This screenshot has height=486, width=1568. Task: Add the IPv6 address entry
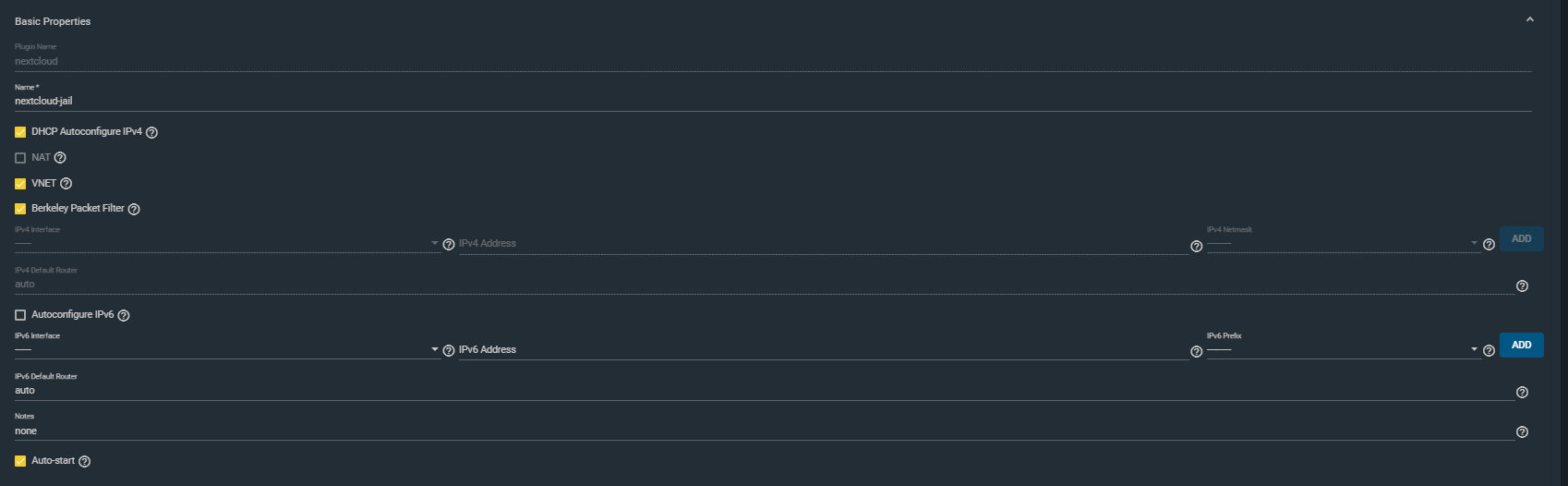1522,345
